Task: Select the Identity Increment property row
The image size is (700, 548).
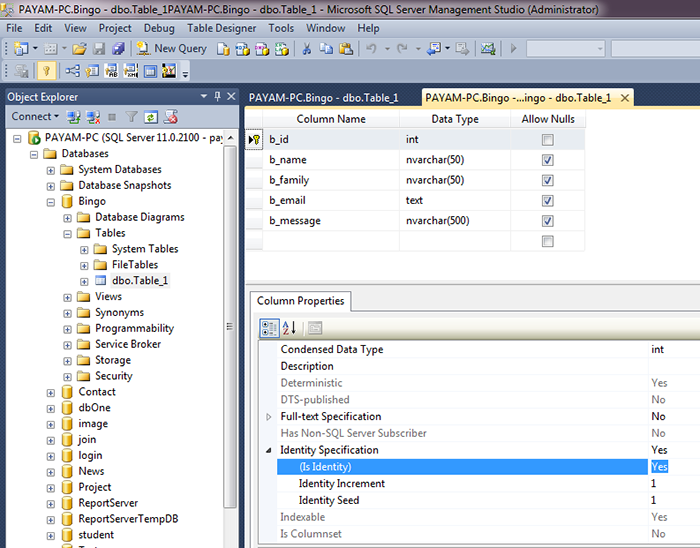Action: pyautogui.click(x=489, y=483)
